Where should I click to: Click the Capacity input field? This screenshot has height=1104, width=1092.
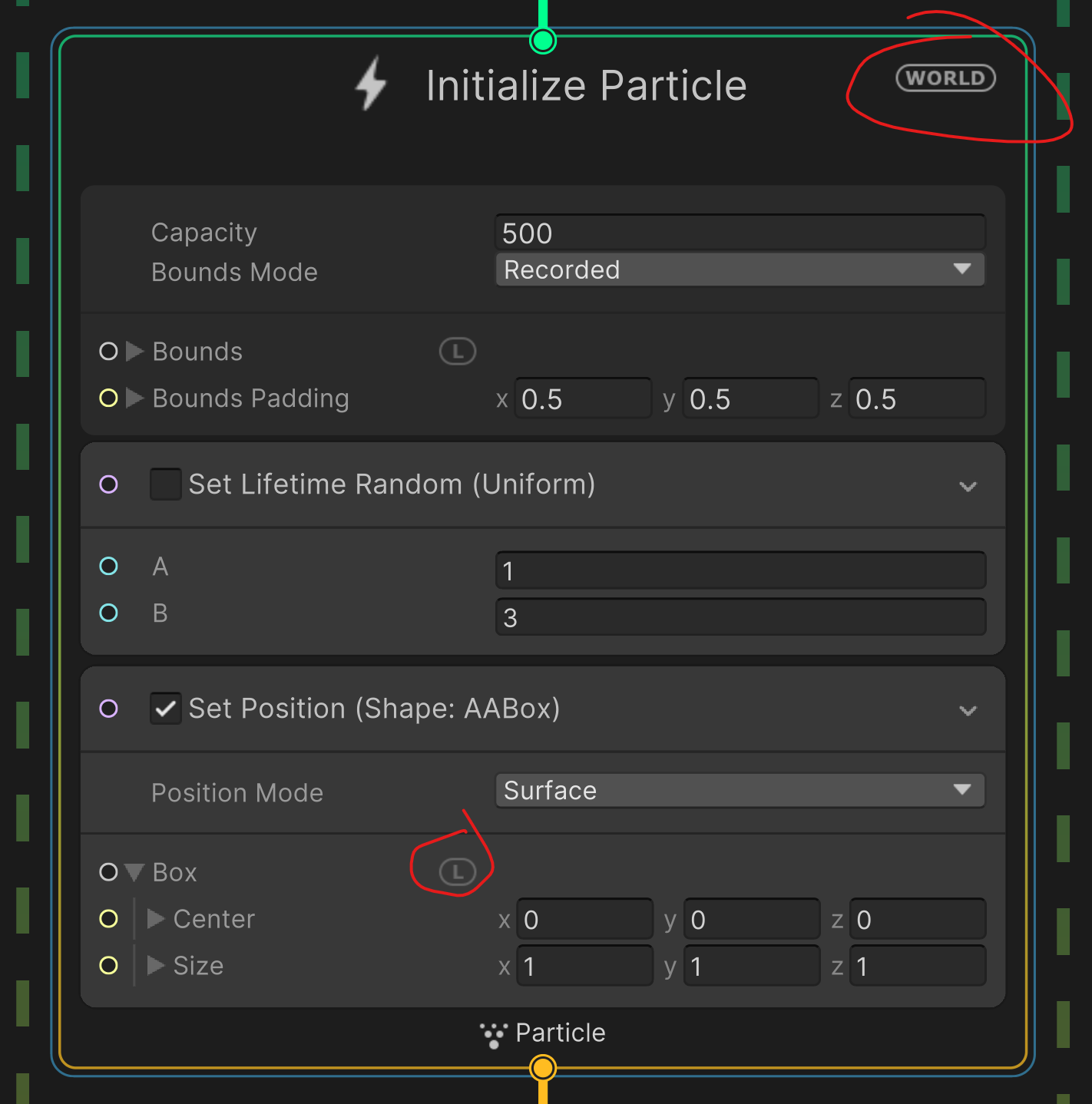[740, 233]
